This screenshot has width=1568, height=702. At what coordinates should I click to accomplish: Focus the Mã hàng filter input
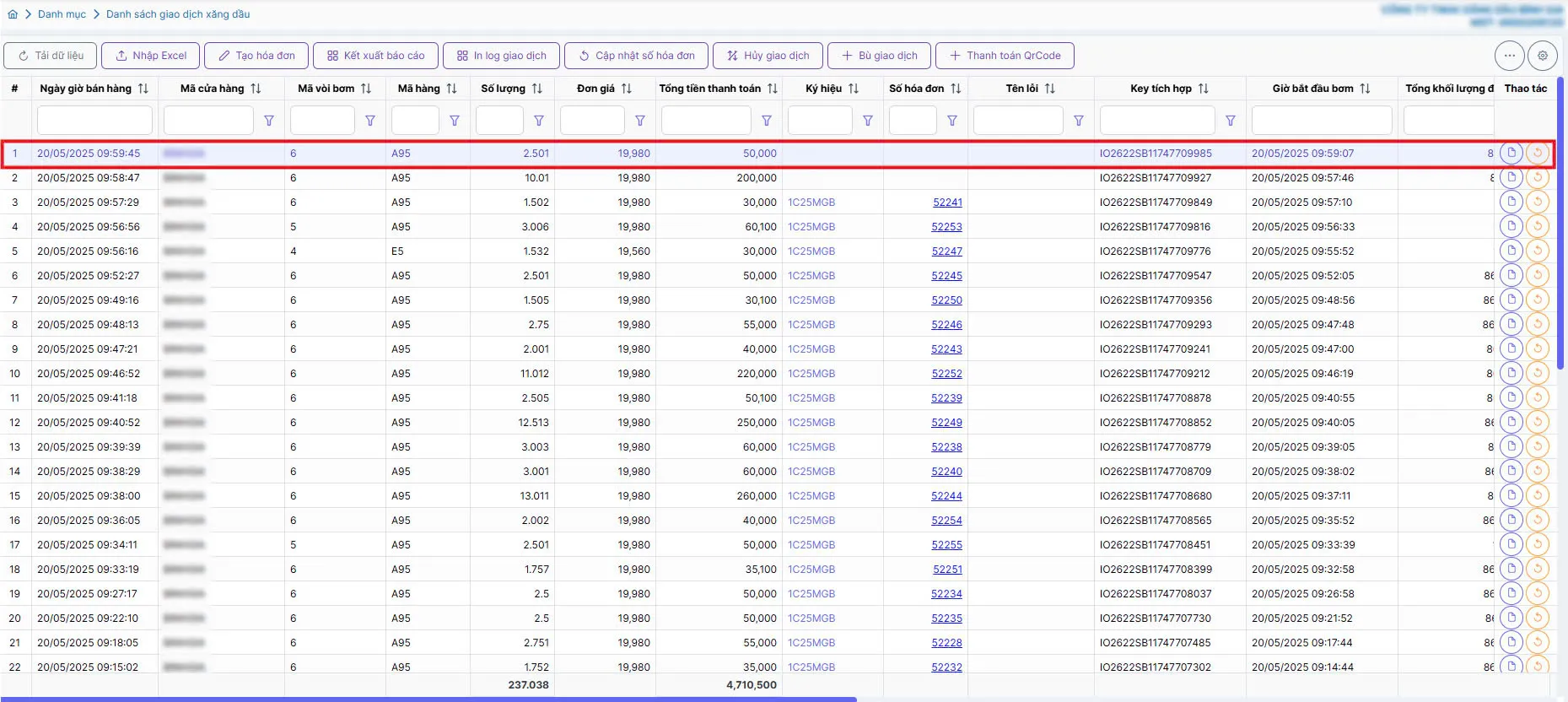[415, 121]
